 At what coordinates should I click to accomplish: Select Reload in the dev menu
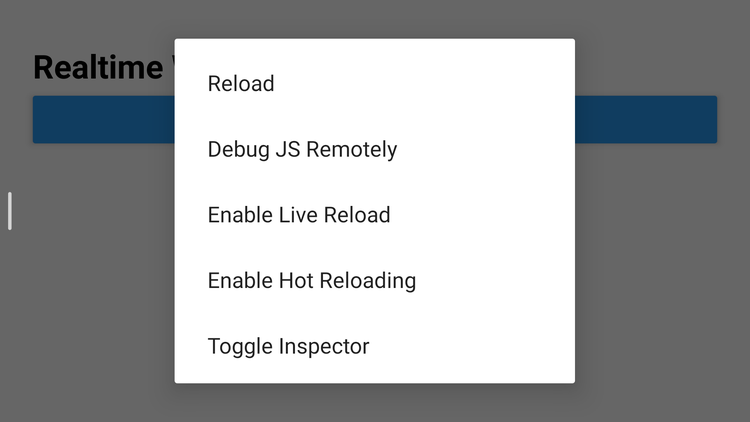pyautogui.click(x=375, y=84)
